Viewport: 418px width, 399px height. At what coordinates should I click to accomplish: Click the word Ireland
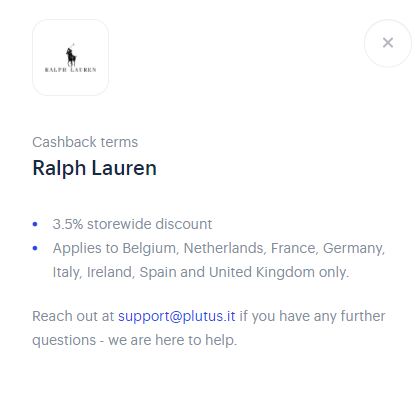coord(110,272)
